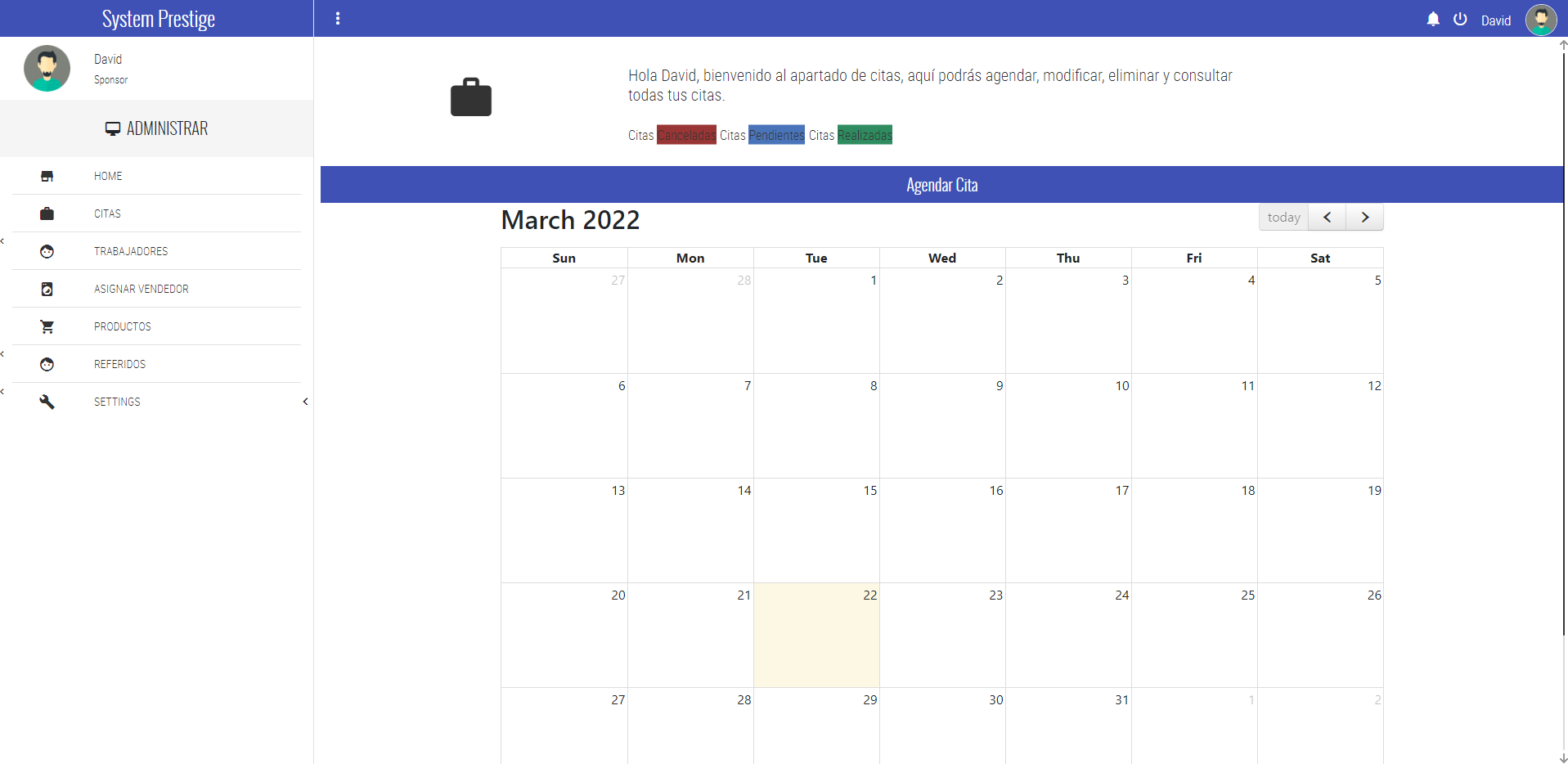Viewport: 1568px width, 764px height.
Task: Select the March 22 calendar cell
Action: pos(816,635)
